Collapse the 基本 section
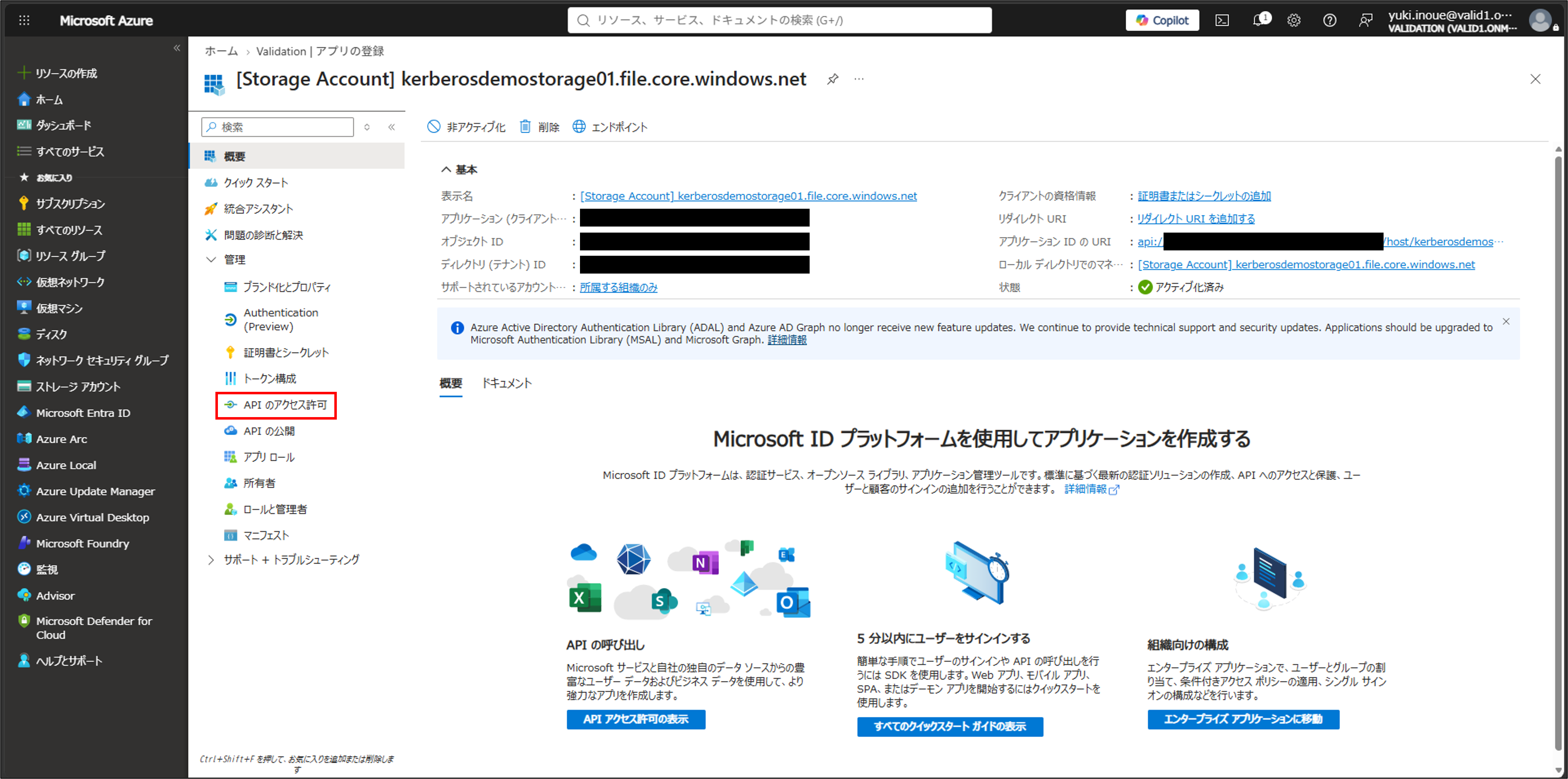This screenshot has width=1568, height=779. click(x=459, y=169)
